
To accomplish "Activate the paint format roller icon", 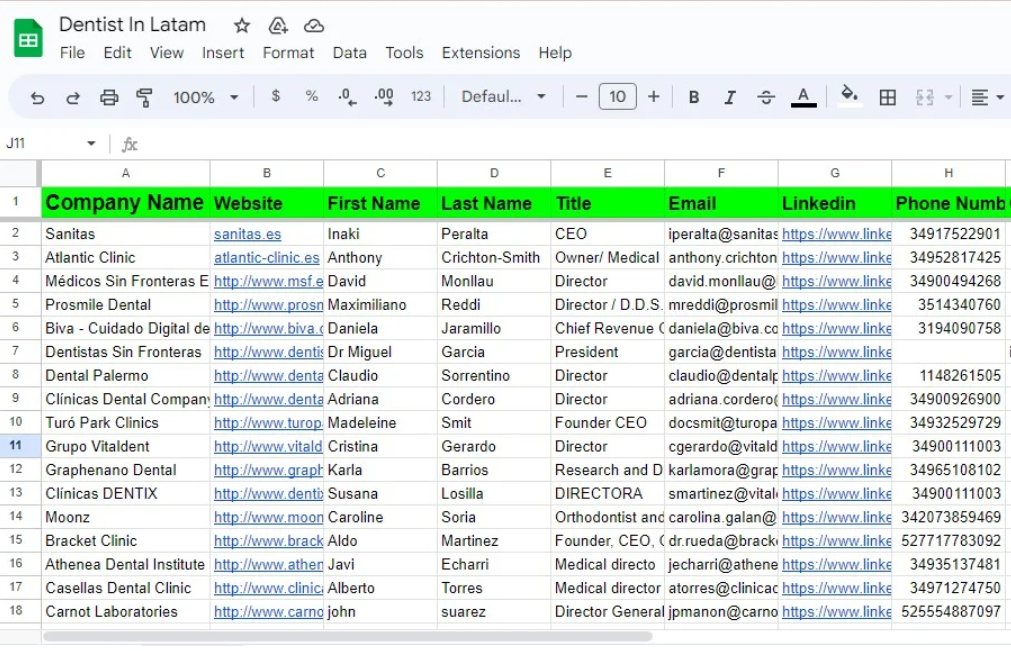I will tap(144, 97).
